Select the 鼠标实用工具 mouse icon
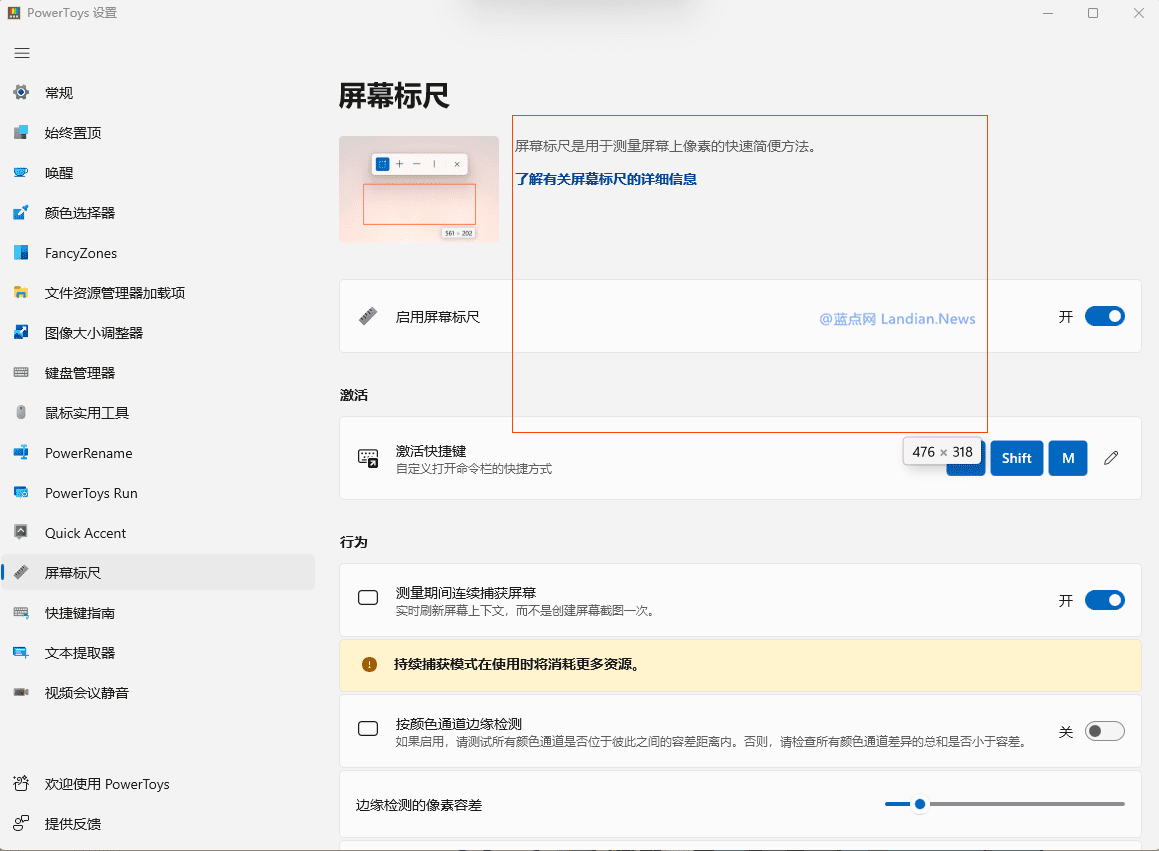 click(21, 413)
